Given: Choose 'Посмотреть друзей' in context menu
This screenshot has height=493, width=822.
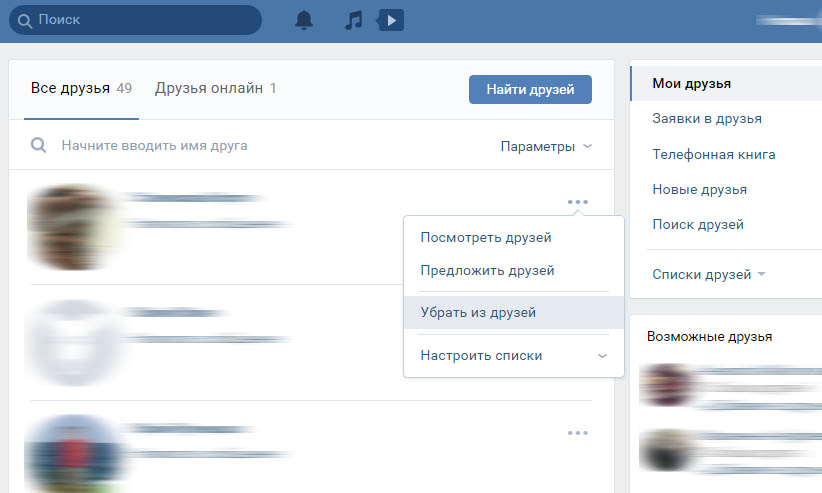Looking at the screenshot, I should 514,238.
